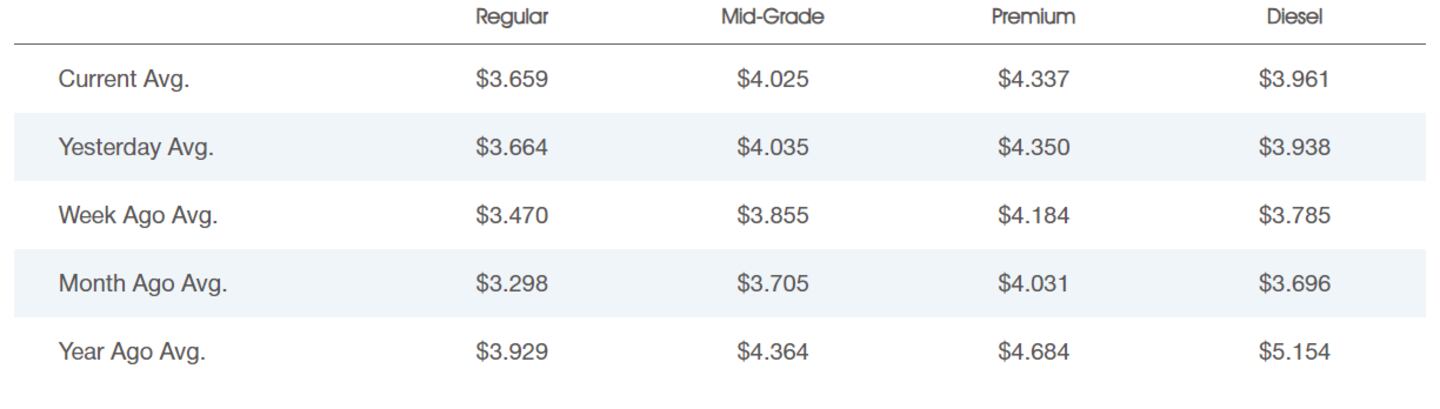Click current Mid-Grade price $4.025

pyautogui.click(x=772, y=79)
